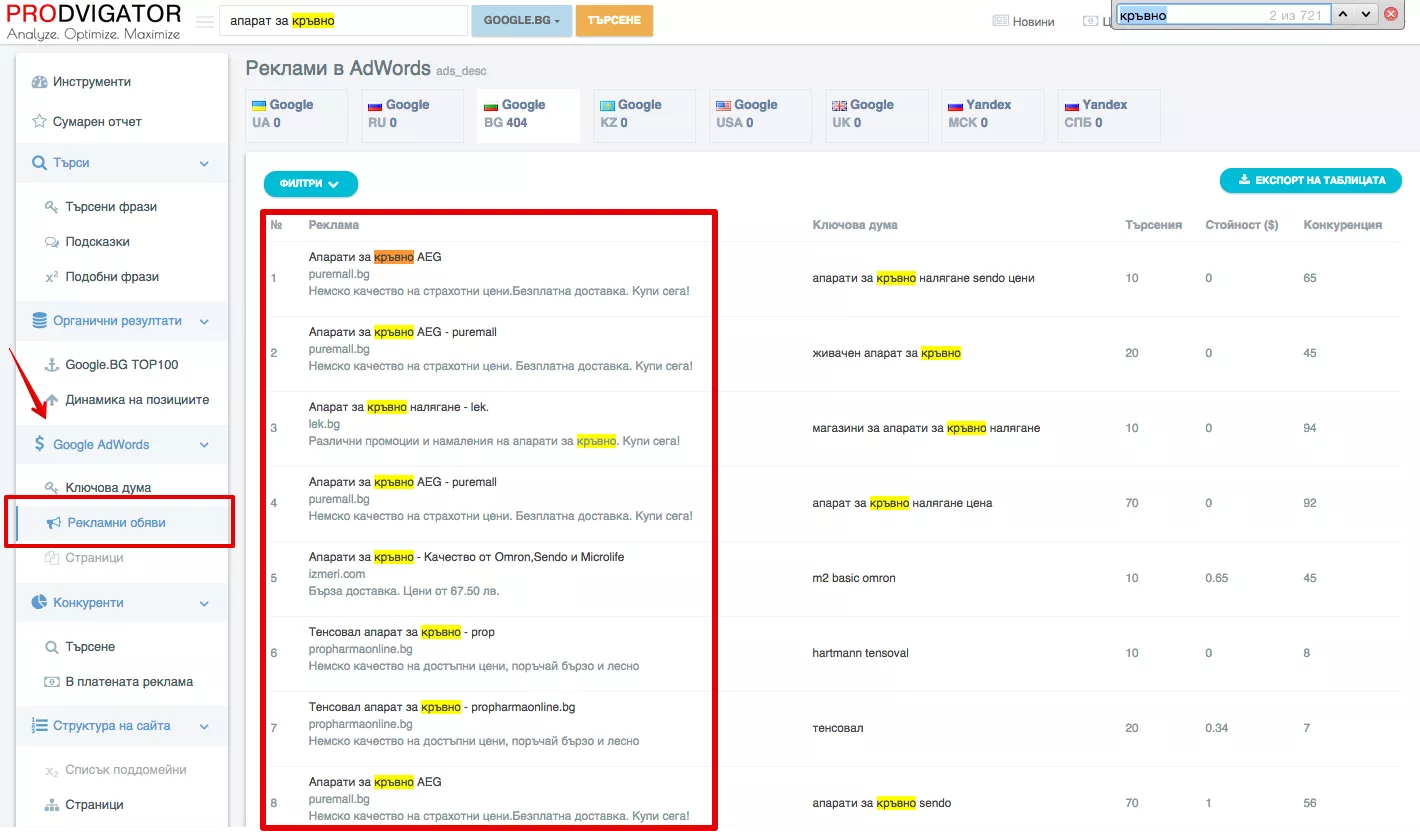Select the Google BG 404 tab

click(528, 115)
